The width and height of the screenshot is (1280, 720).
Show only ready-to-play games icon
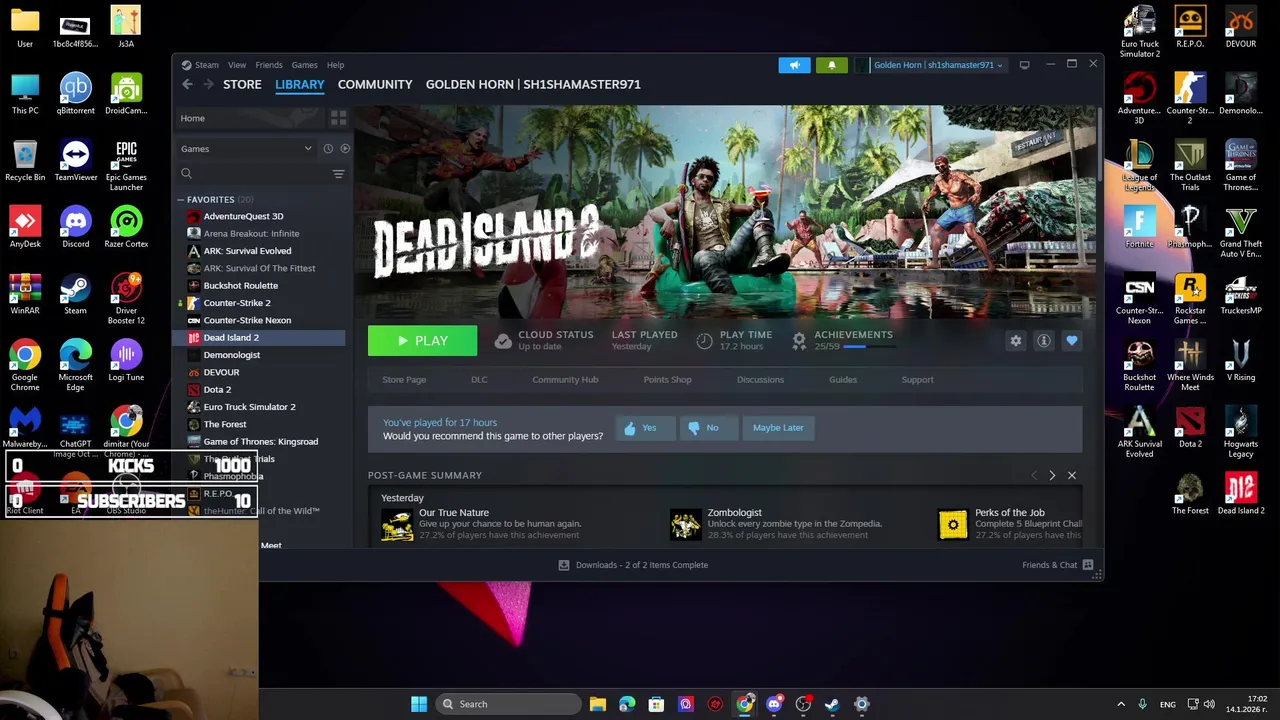tap(344, 149)
